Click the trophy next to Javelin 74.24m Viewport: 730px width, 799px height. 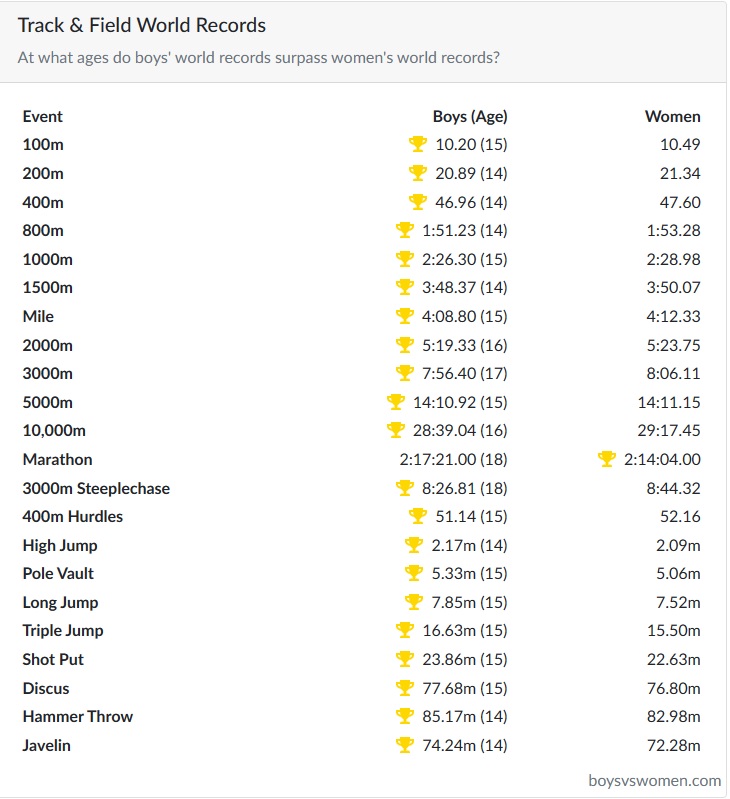(405, 745)
